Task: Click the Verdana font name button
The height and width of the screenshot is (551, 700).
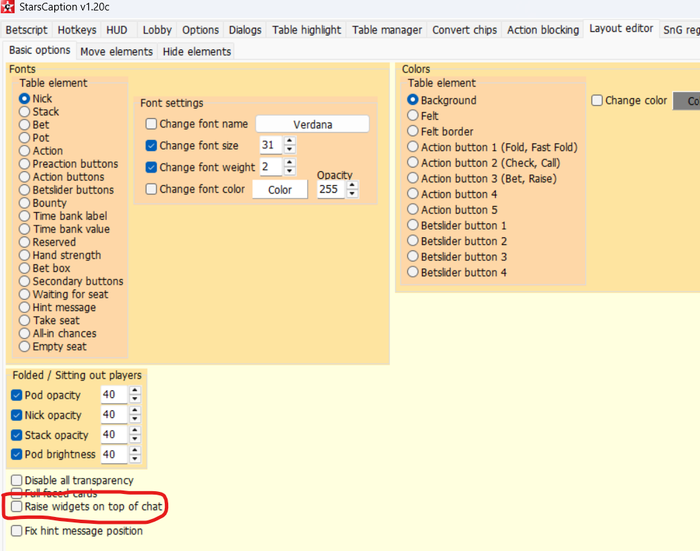Action: click(312, 124)
